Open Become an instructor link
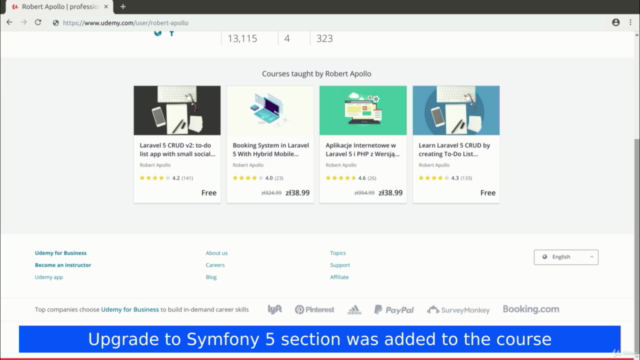The image size is (640, 360). 63,265
